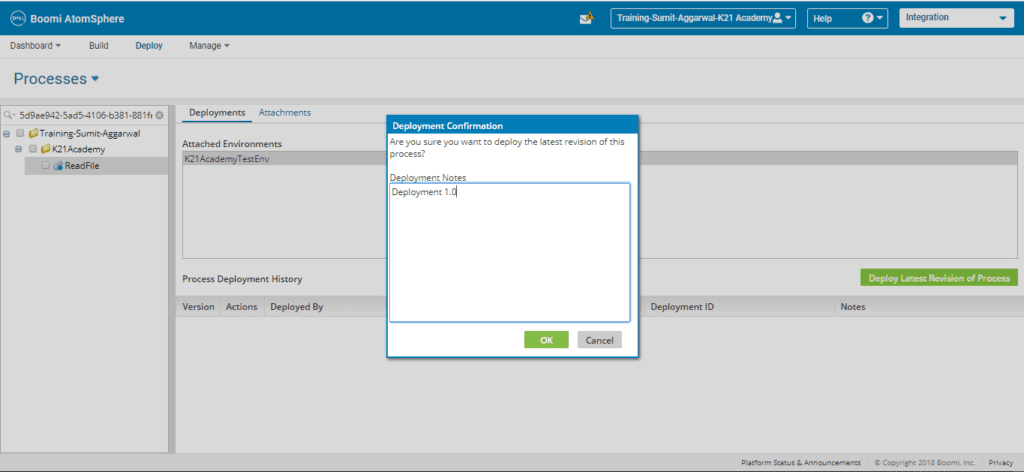Open the Privacy link in footer

pos(1000,462)
